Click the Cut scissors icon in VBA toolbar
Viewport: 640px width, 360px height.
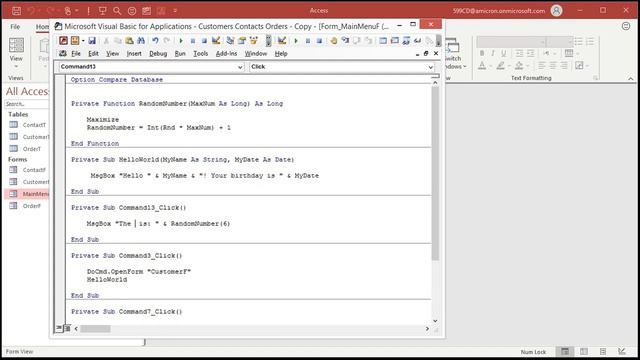(106, 40)
